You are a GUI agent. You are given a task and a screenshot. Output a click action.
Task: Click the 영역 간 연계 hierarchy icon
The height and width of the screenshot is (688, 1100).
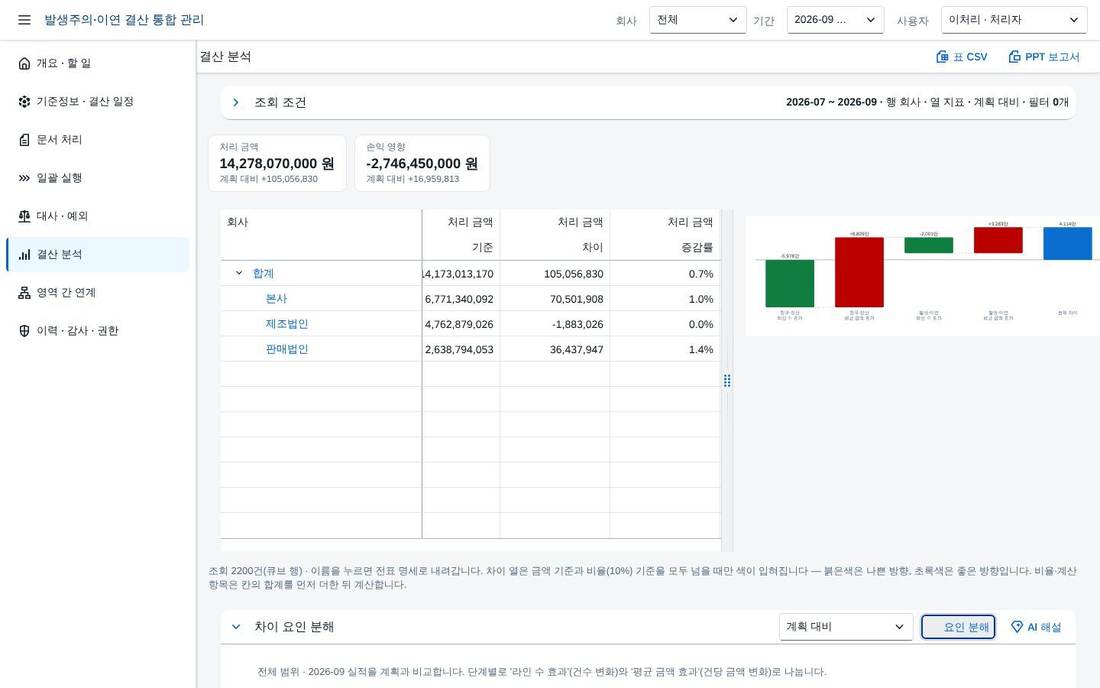pyautogui.click(x=25, y=292)
